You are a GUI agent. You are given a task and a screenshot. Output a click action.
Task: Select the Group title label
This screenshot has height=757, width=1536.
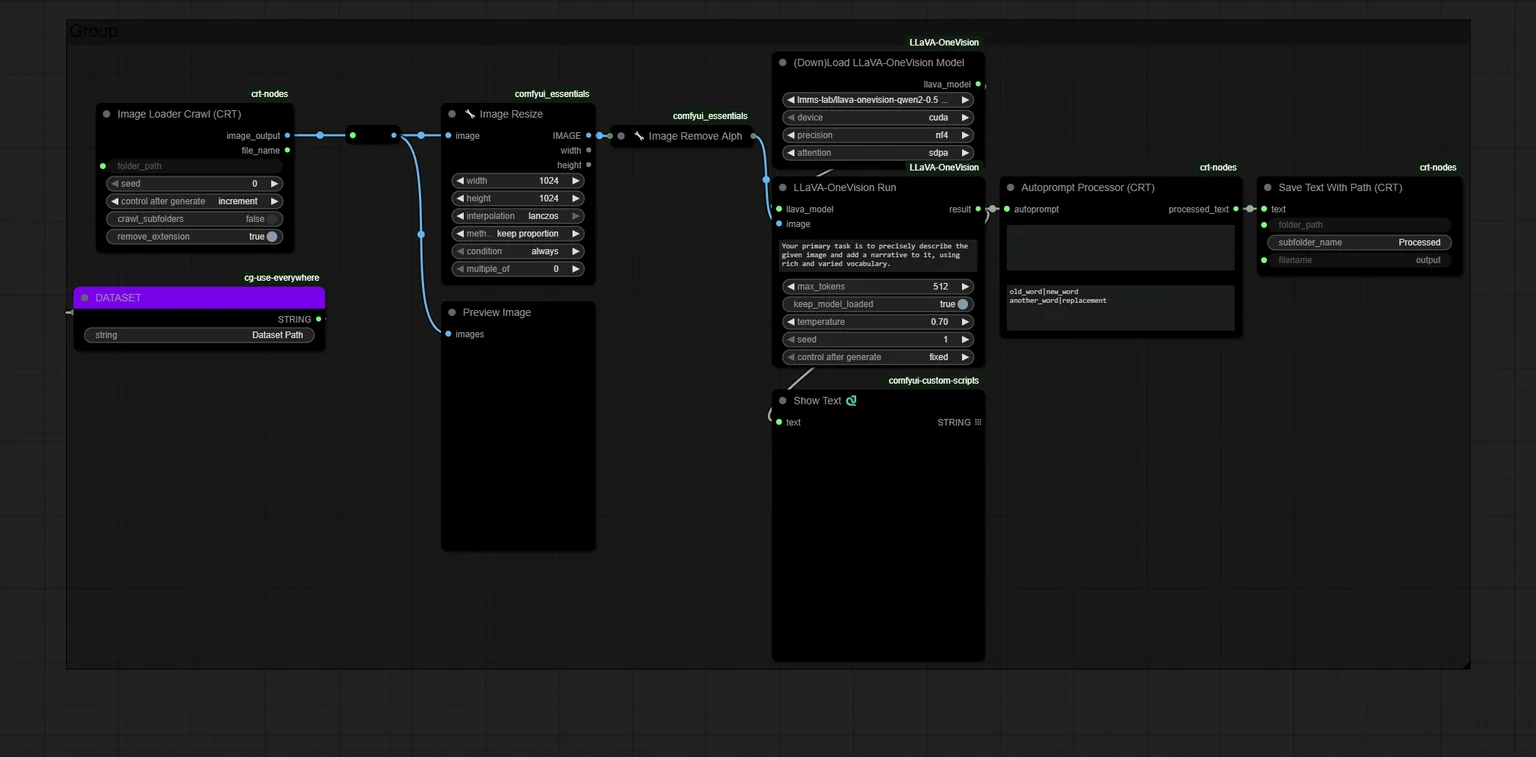pyautogui.click(x=93, y=31)
